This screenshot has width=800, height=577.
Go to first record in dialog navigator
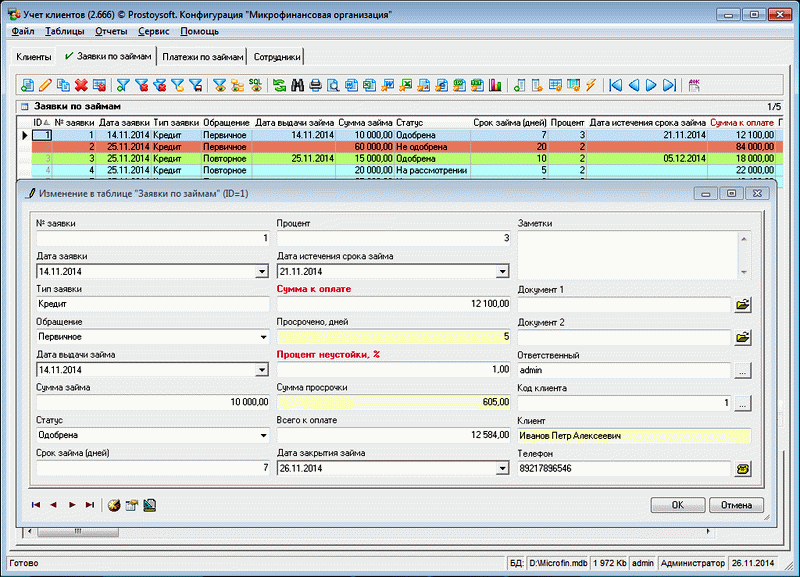(36, 505)
